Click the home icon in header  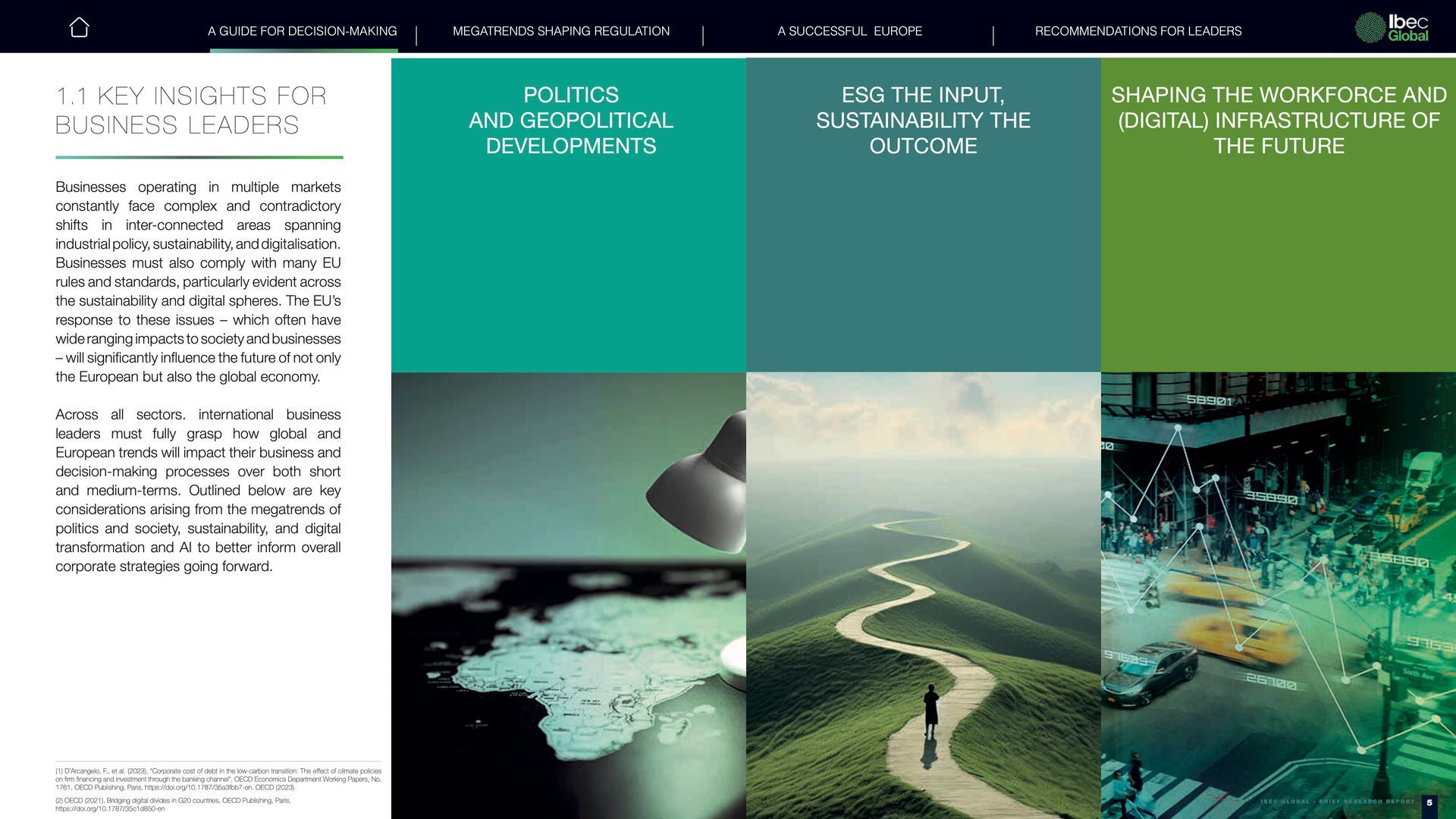click(79, 28)
